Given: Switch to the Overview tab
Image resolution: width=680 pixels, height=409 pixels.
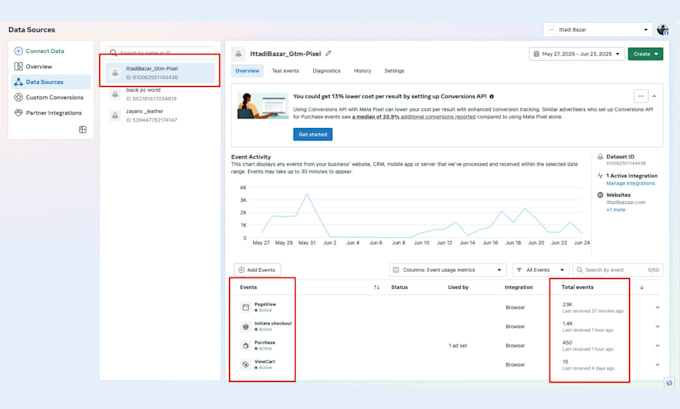Looking at the screenshot, I should 247,71.
